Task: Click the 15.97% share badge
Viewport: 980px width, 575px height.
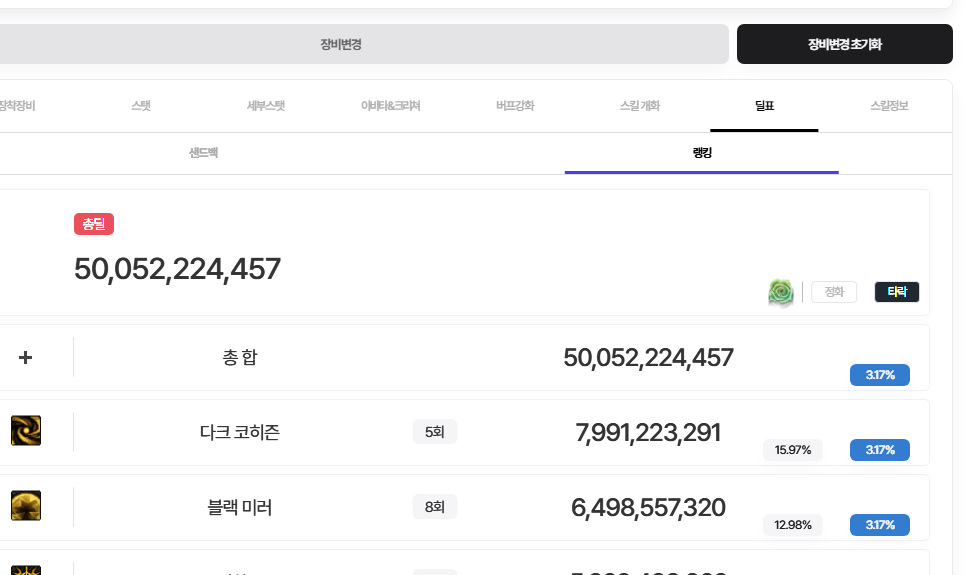Action: pos(792,450)
